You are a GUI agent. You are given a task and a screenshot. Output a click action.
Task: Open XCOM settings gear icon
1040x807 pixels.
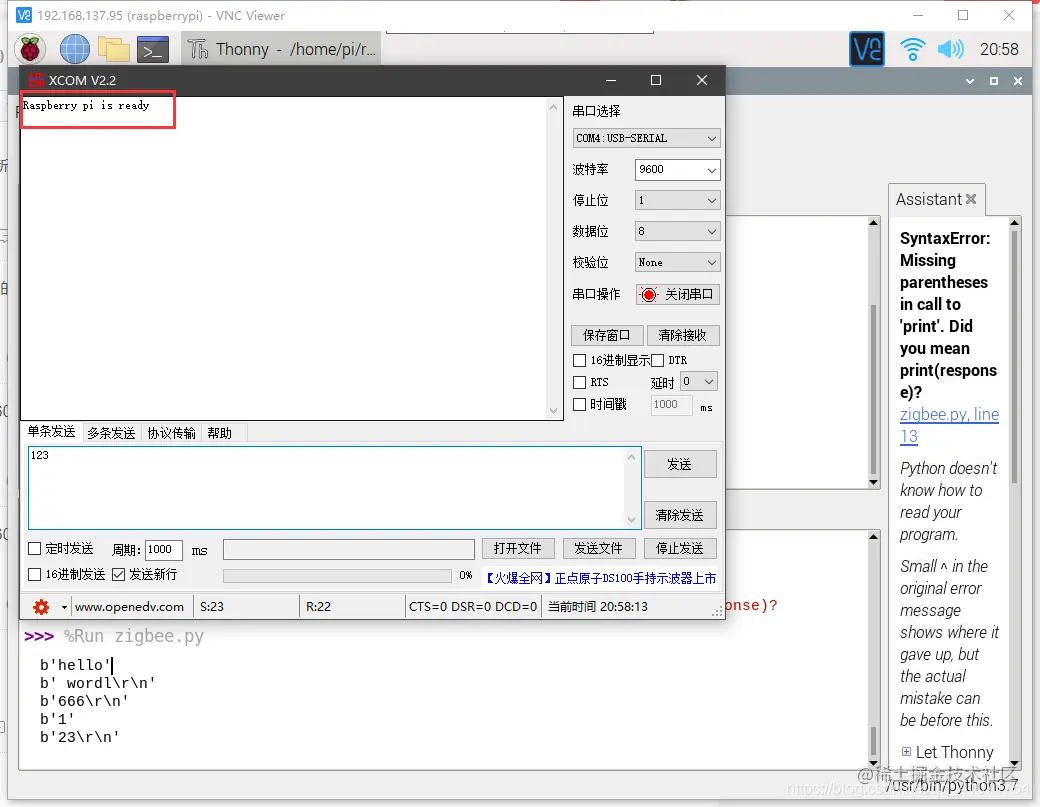(41, 607)
